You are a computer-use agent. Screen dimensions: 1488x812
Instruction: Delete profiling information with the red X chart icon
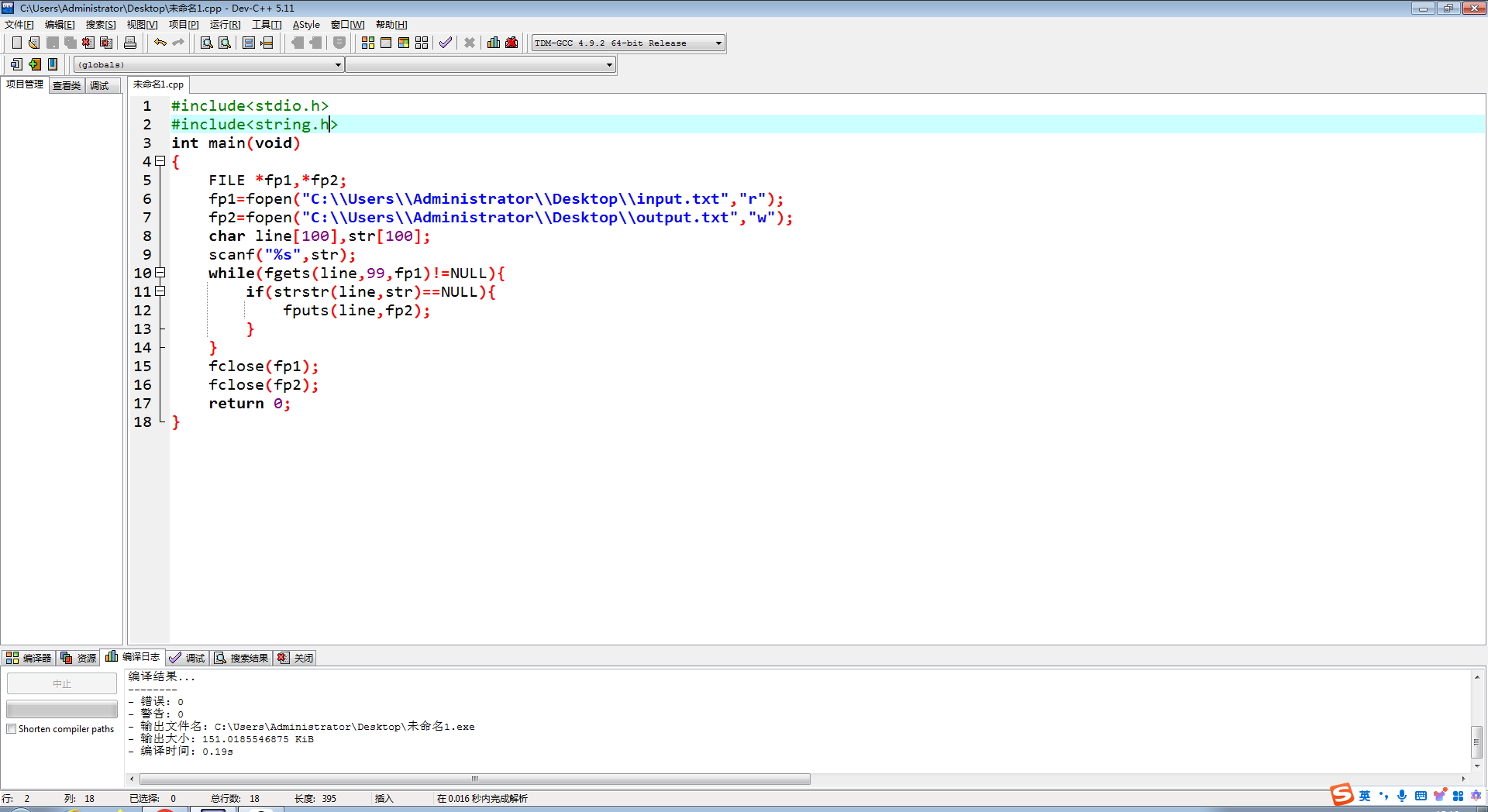511,43
